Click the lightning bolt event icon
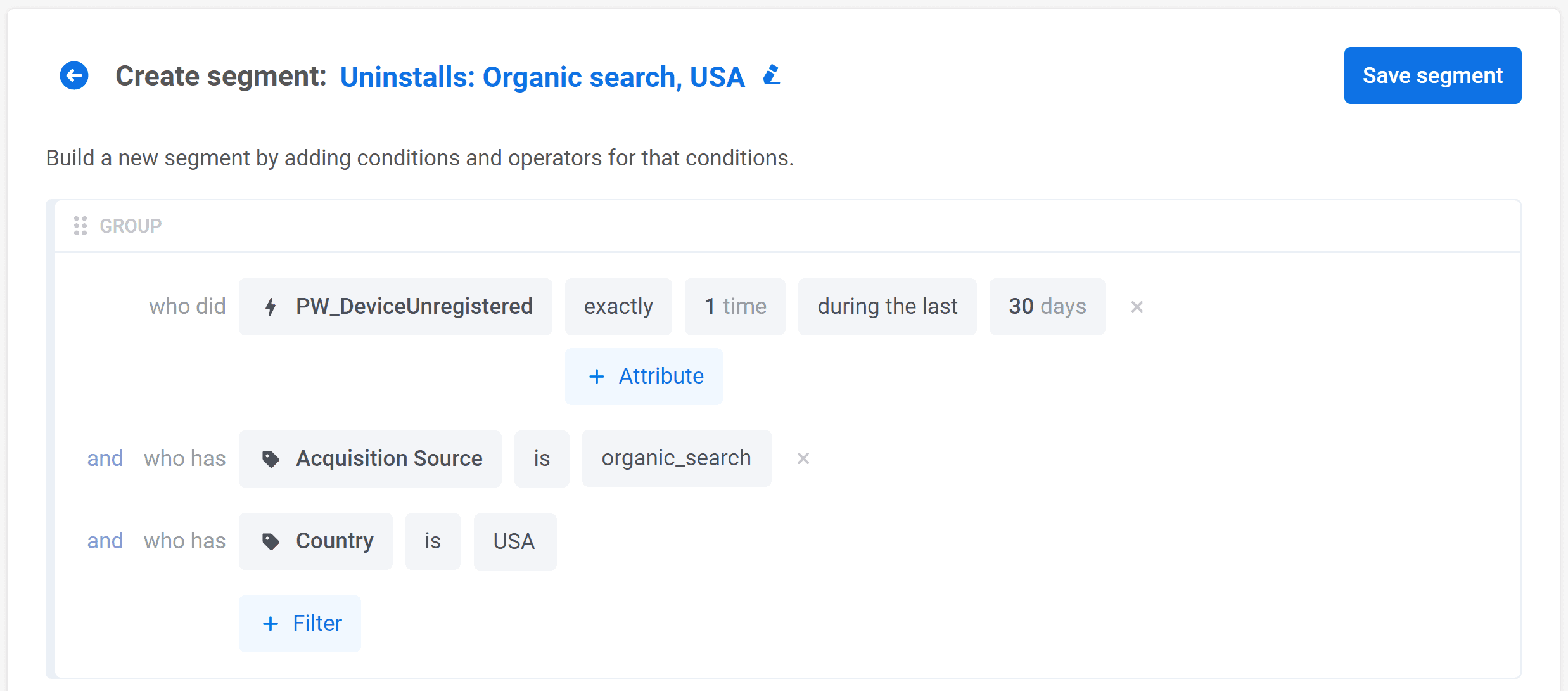Viewport: 1568px width, 691px height. (x=271, y=307)
